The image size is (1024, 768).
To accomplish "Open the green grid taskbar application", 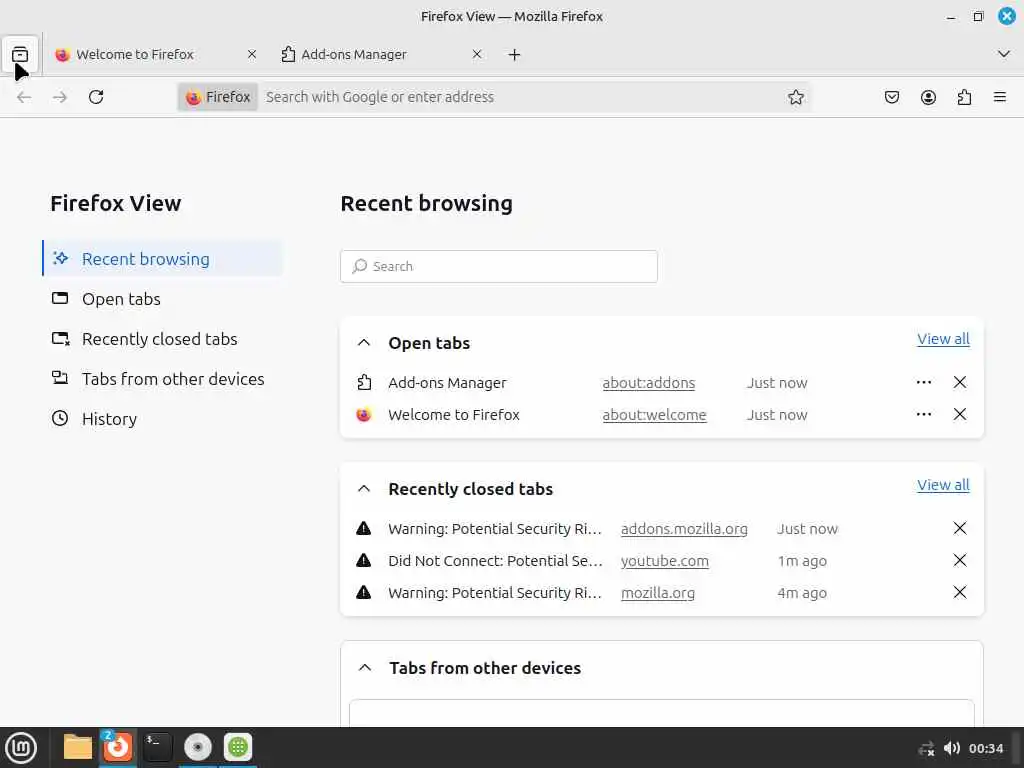I will click(238, 747).
